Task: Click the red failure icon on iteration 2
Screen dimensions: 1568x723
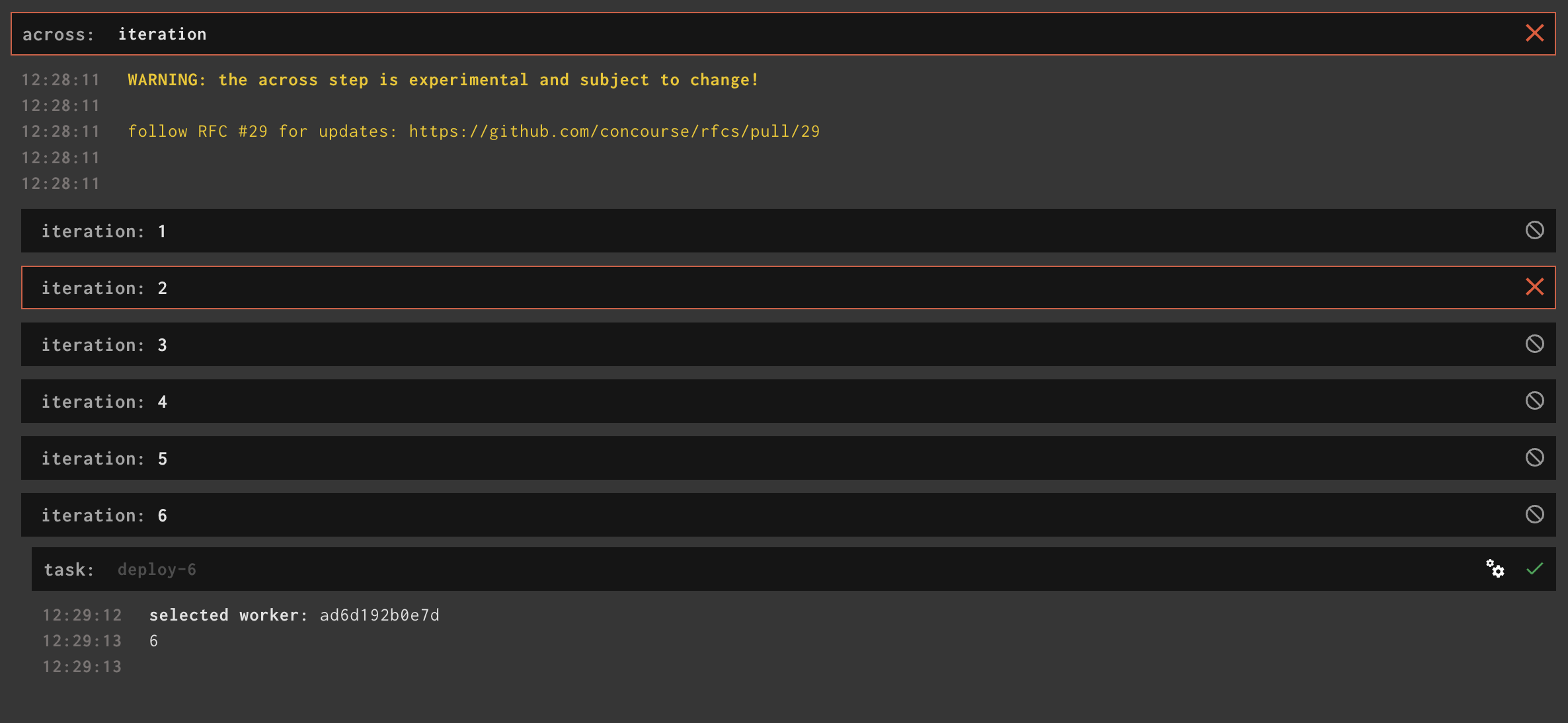Action: [1534, 287]
